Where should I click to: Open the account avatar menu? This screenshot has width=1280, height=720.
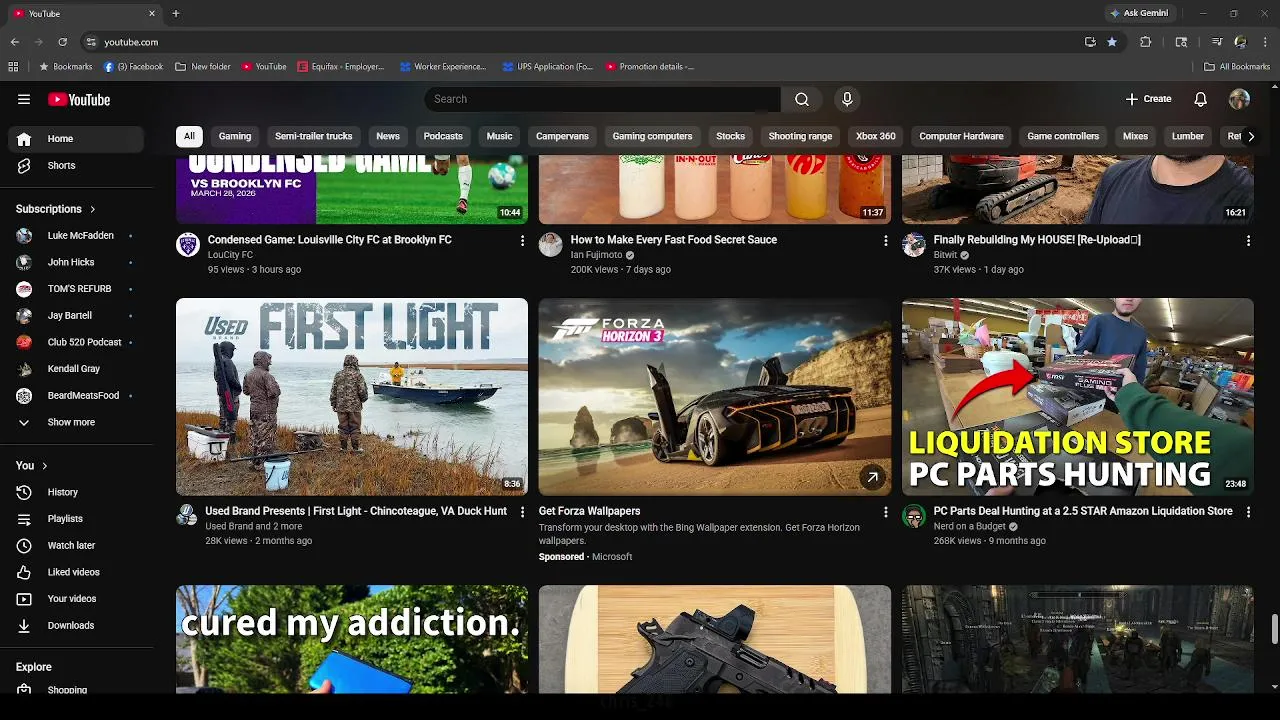1239,99
